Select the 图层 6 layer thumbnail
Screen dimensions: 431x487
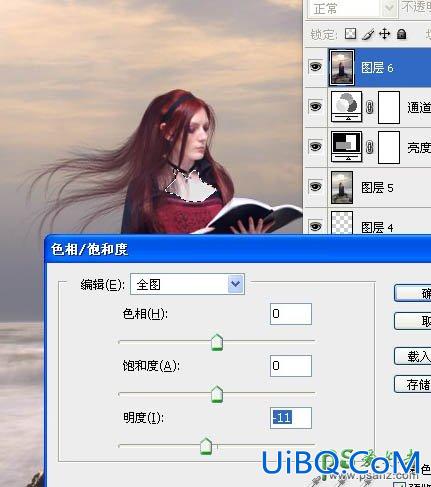coord(342,67)
